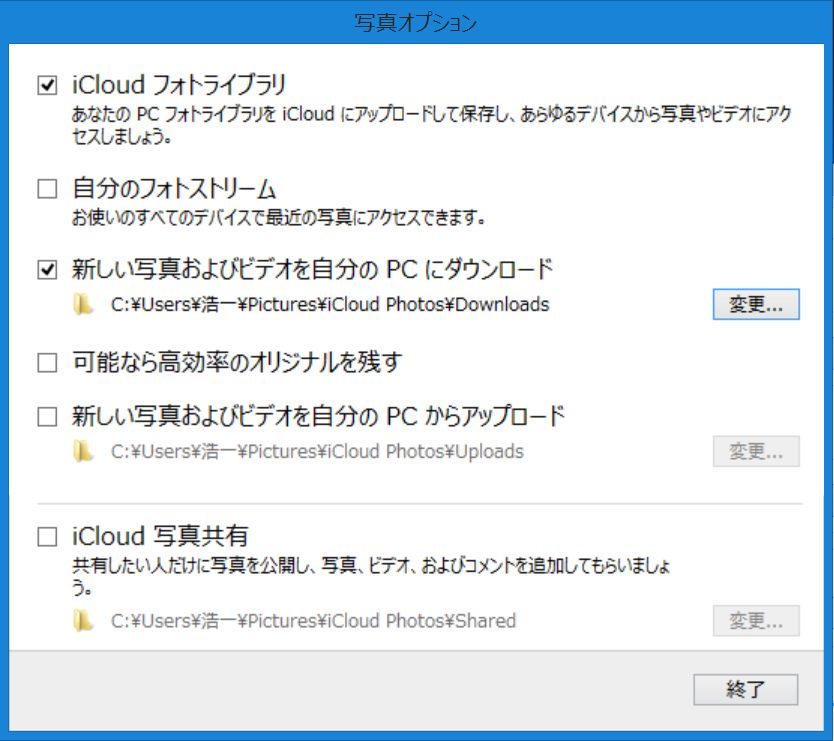Screen dimensions: 834x741
Task: Enable 自分の PC からアップロード checkbox
Action: tap(47, 417)
